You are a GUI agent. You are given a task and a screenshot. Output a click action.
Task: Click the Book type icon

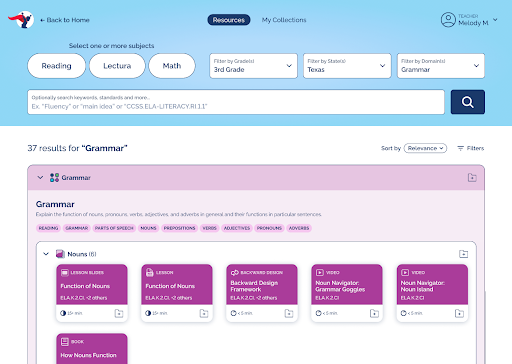[x=65, y=342]
